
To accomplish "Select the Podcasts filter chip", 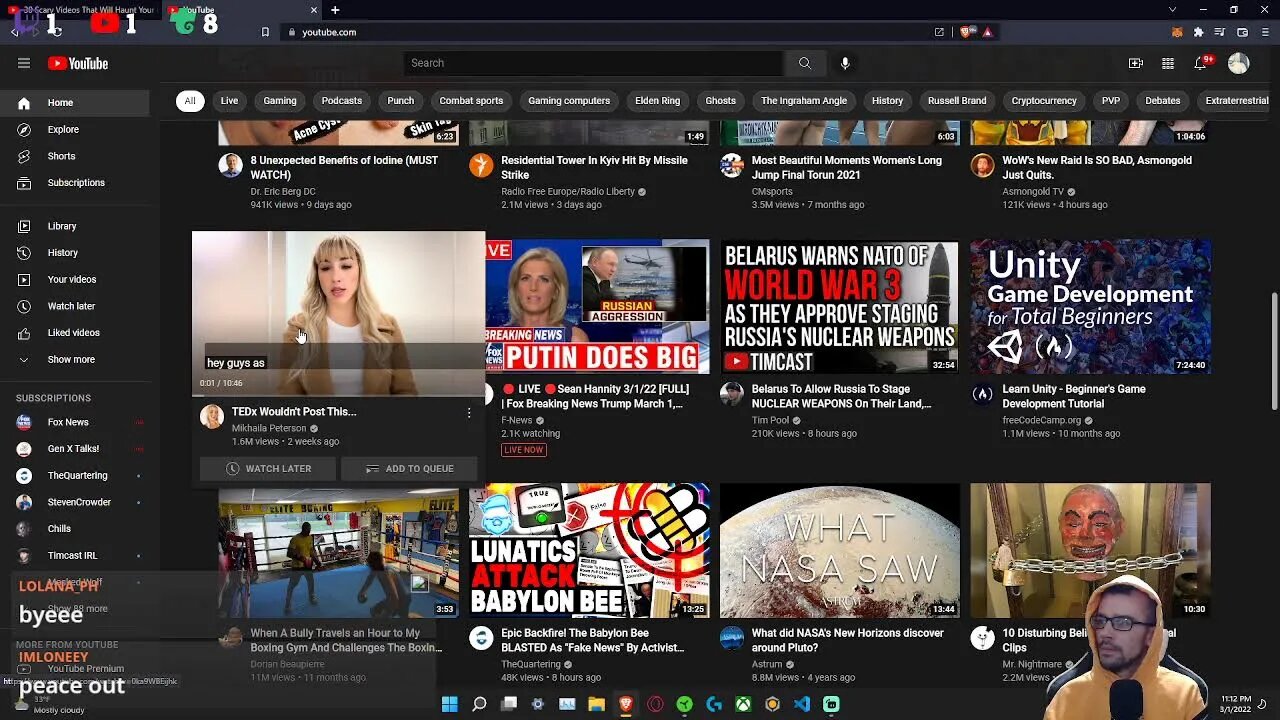I will point(341,101).
